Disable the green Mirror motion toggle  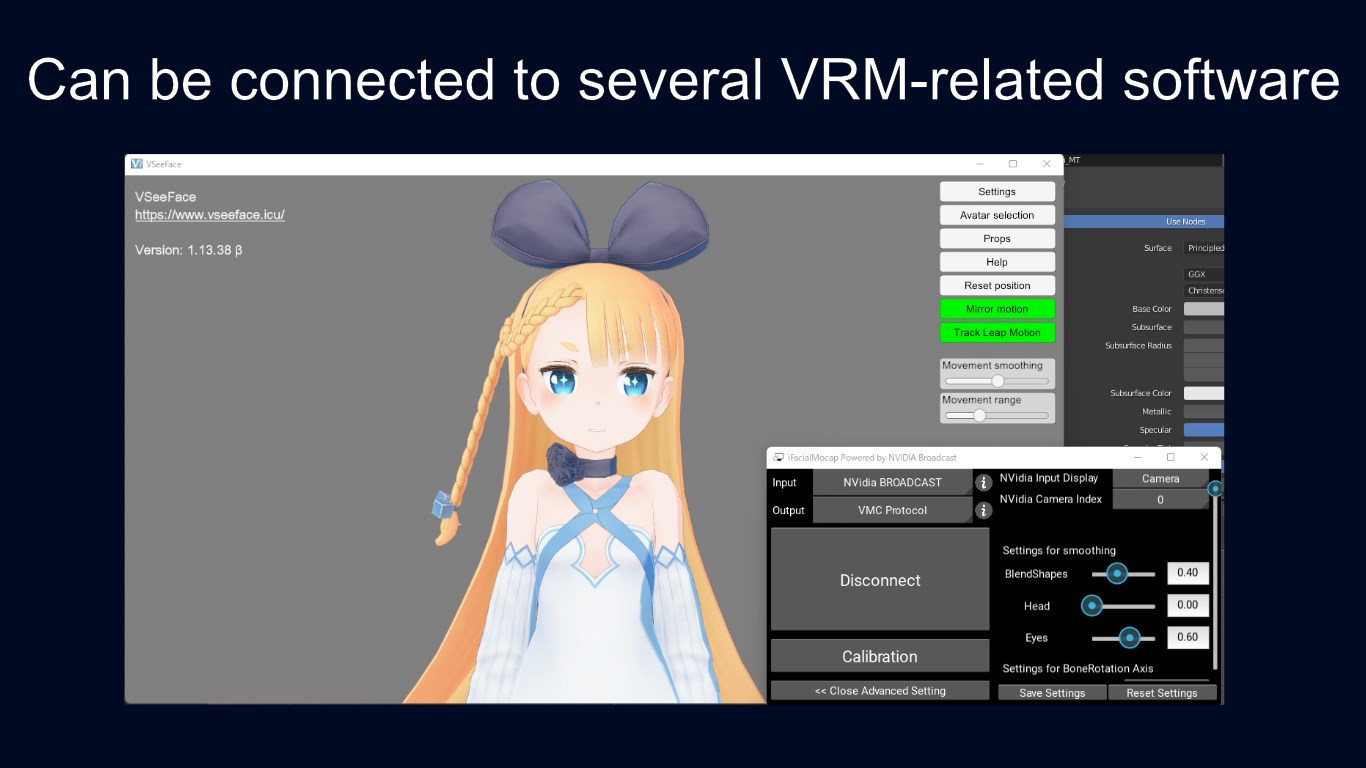[997, 308]
